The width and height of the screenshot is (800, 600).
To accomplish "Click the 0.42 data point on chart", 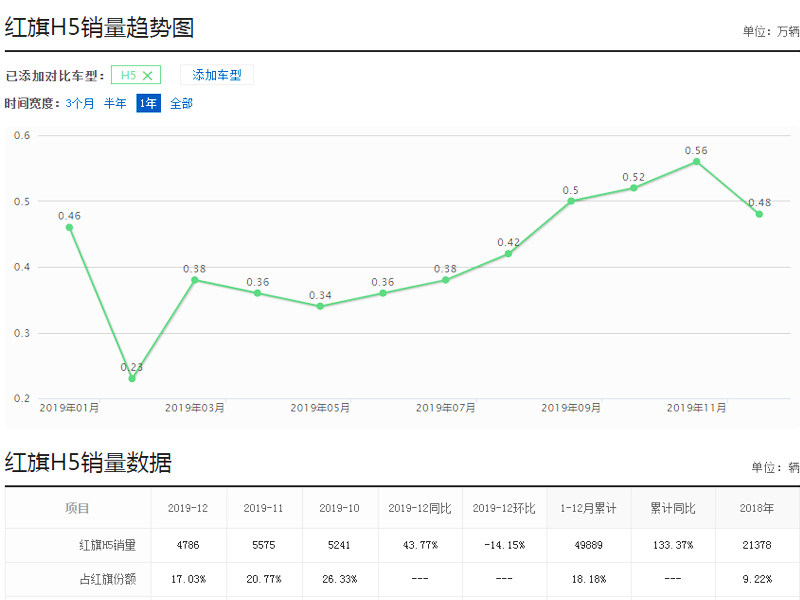I will pyautogui.click(x=508, y=254).
